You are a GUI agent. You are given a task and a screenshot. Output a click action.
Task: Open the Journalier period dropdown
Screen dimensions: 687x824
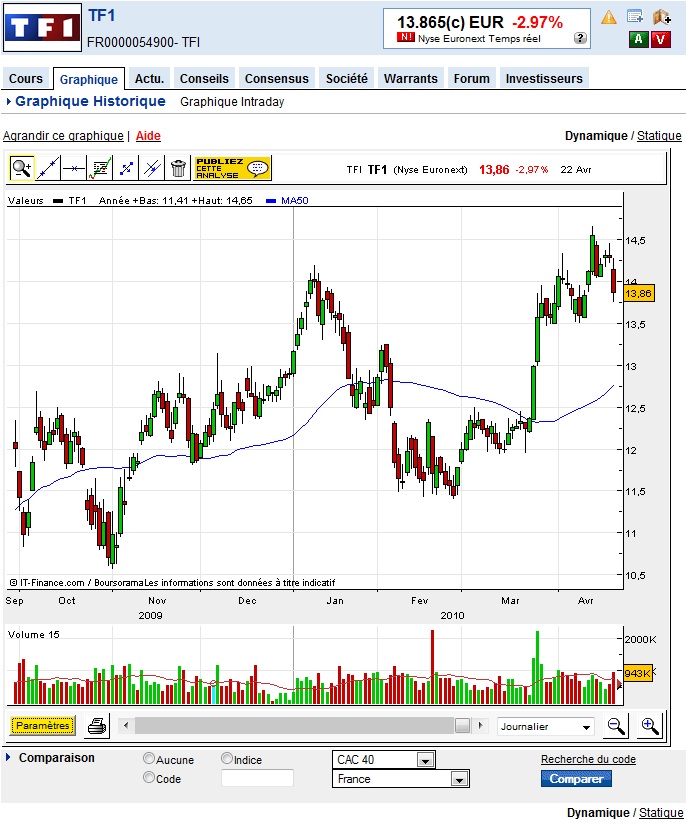coord(546,727)
